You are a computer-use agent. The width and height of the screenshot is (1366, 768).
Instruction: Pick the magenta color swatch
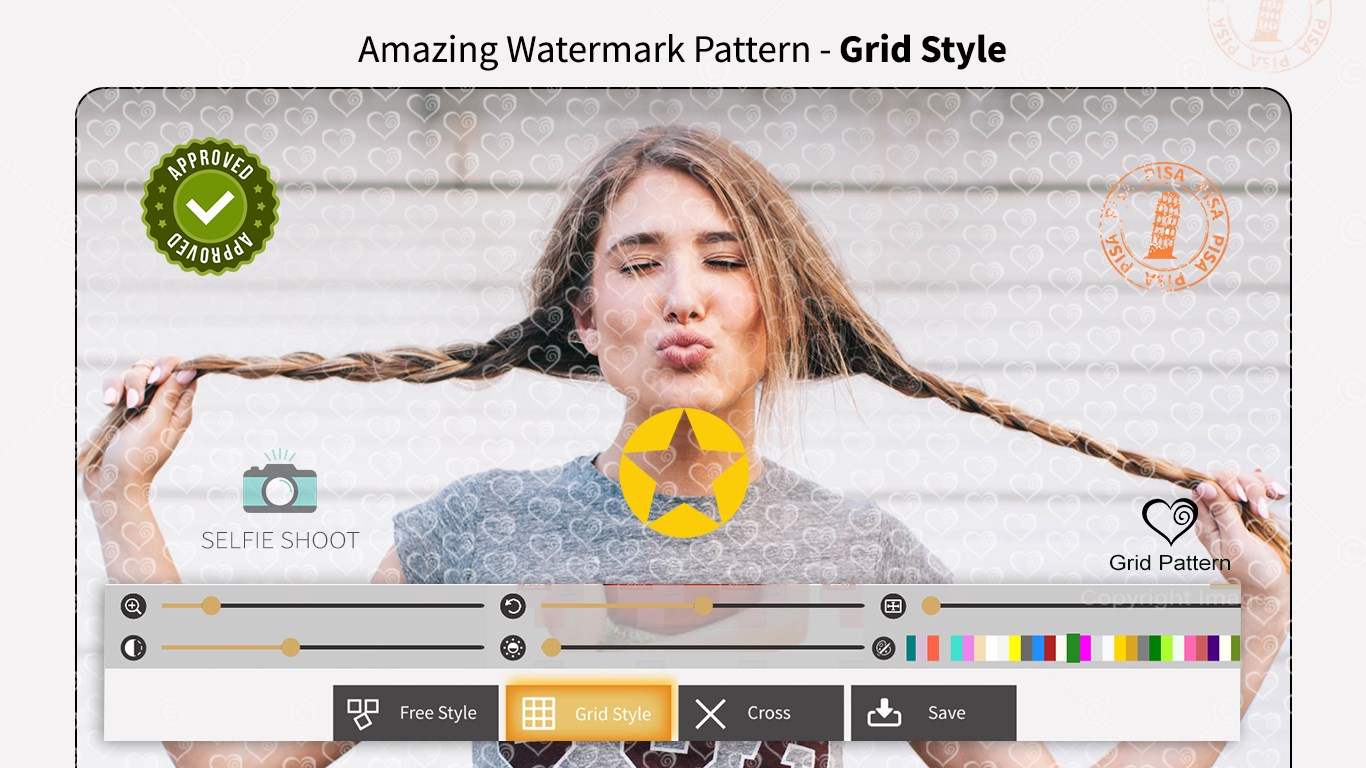pos(1085,648)
